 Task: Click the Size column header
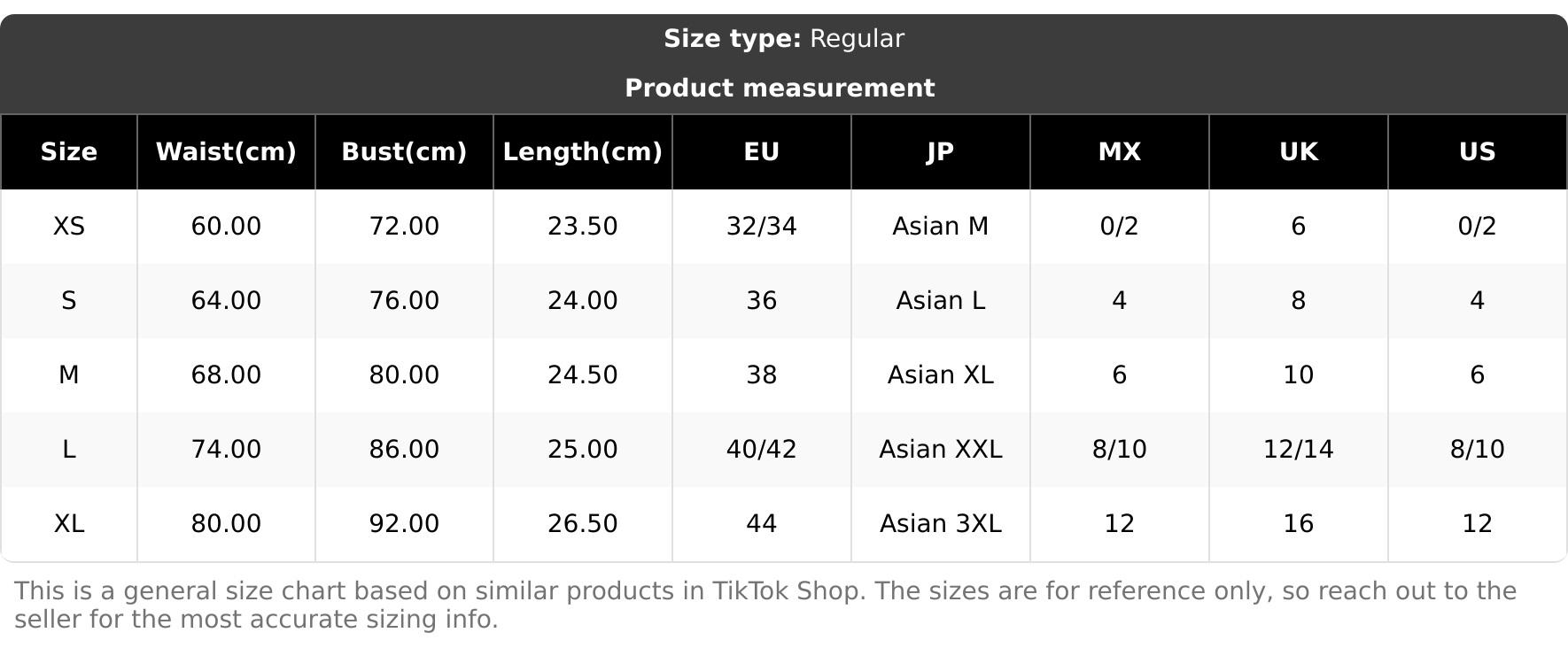pos(69,152)
